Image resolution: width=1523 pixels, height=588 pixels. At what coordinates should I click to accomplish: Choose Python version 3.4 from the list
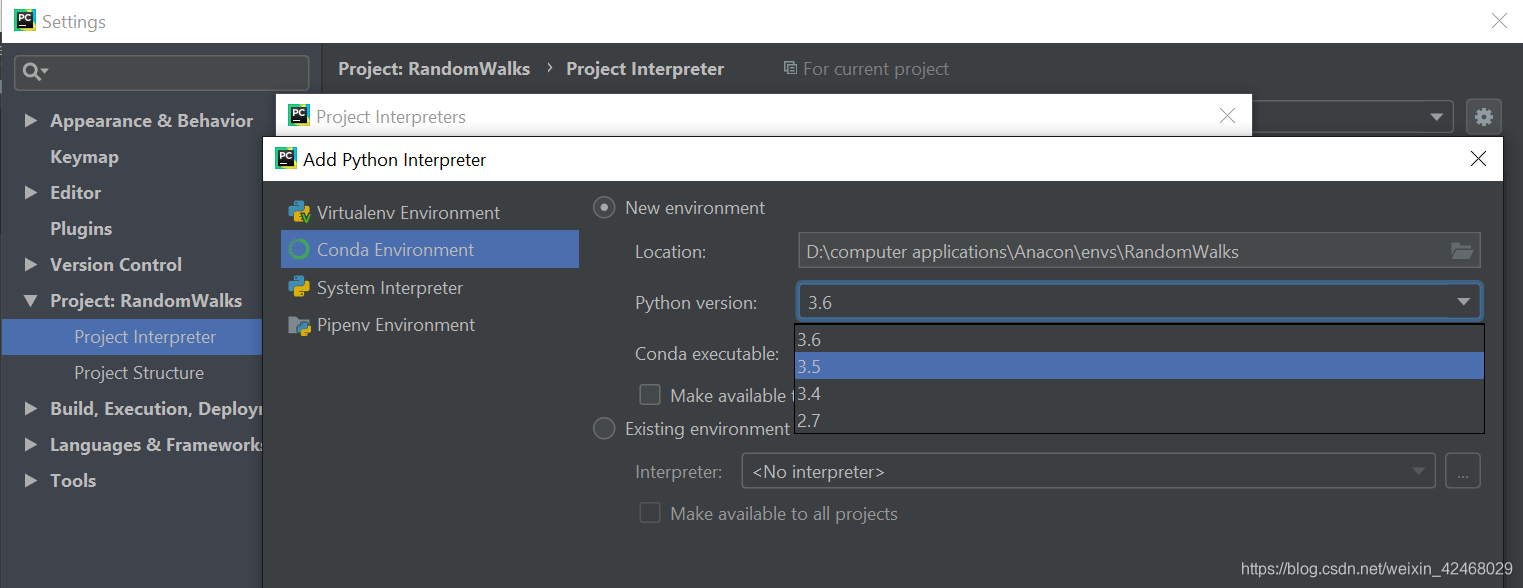(x=1139, y=393)
